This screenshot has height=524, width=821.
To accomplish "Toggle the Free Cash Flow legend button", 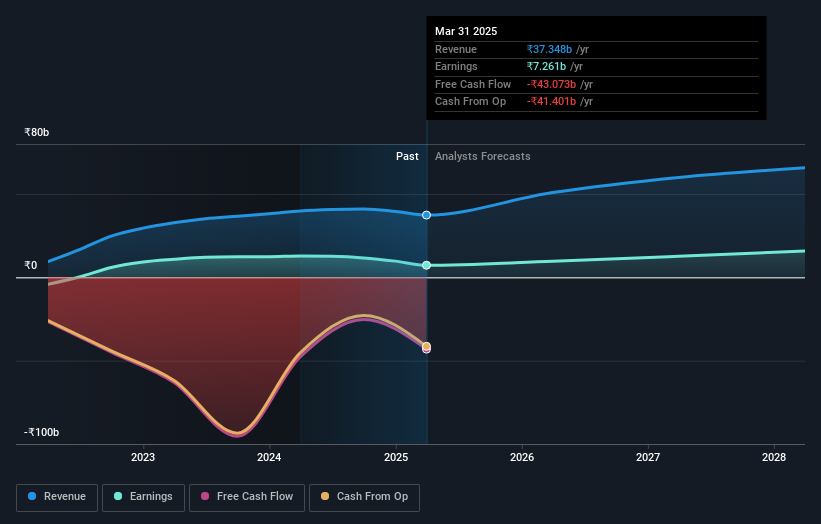I will click(x=247, y=497).
